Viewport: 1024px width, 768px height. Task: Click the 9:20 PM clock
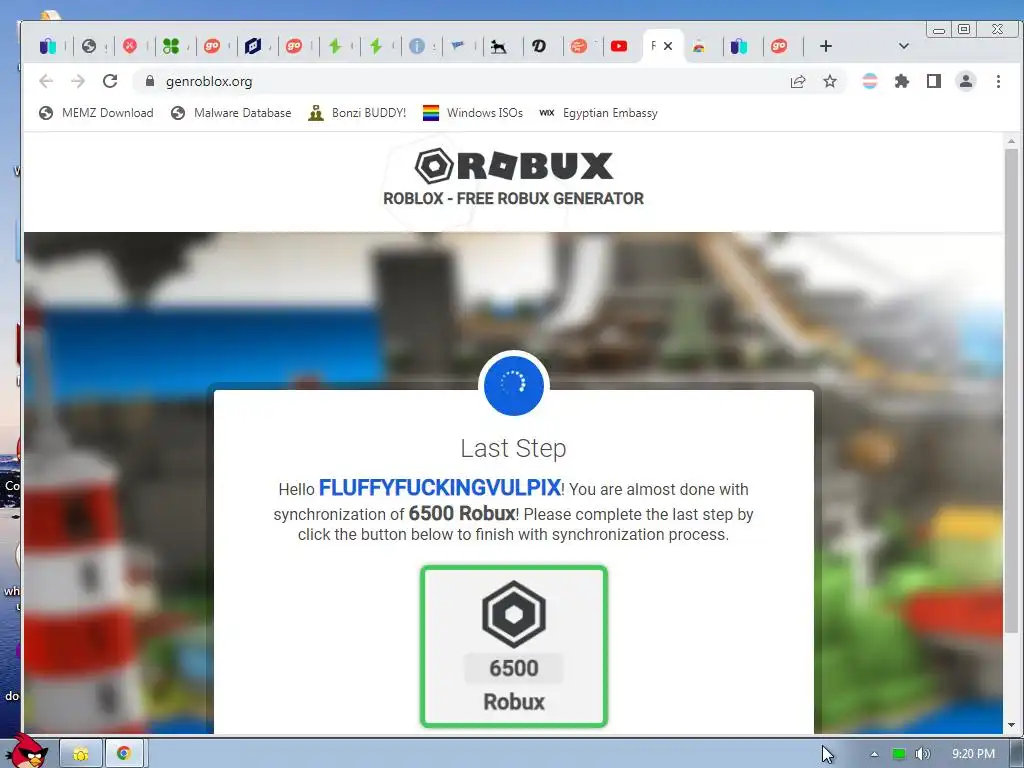click(973, 754)
